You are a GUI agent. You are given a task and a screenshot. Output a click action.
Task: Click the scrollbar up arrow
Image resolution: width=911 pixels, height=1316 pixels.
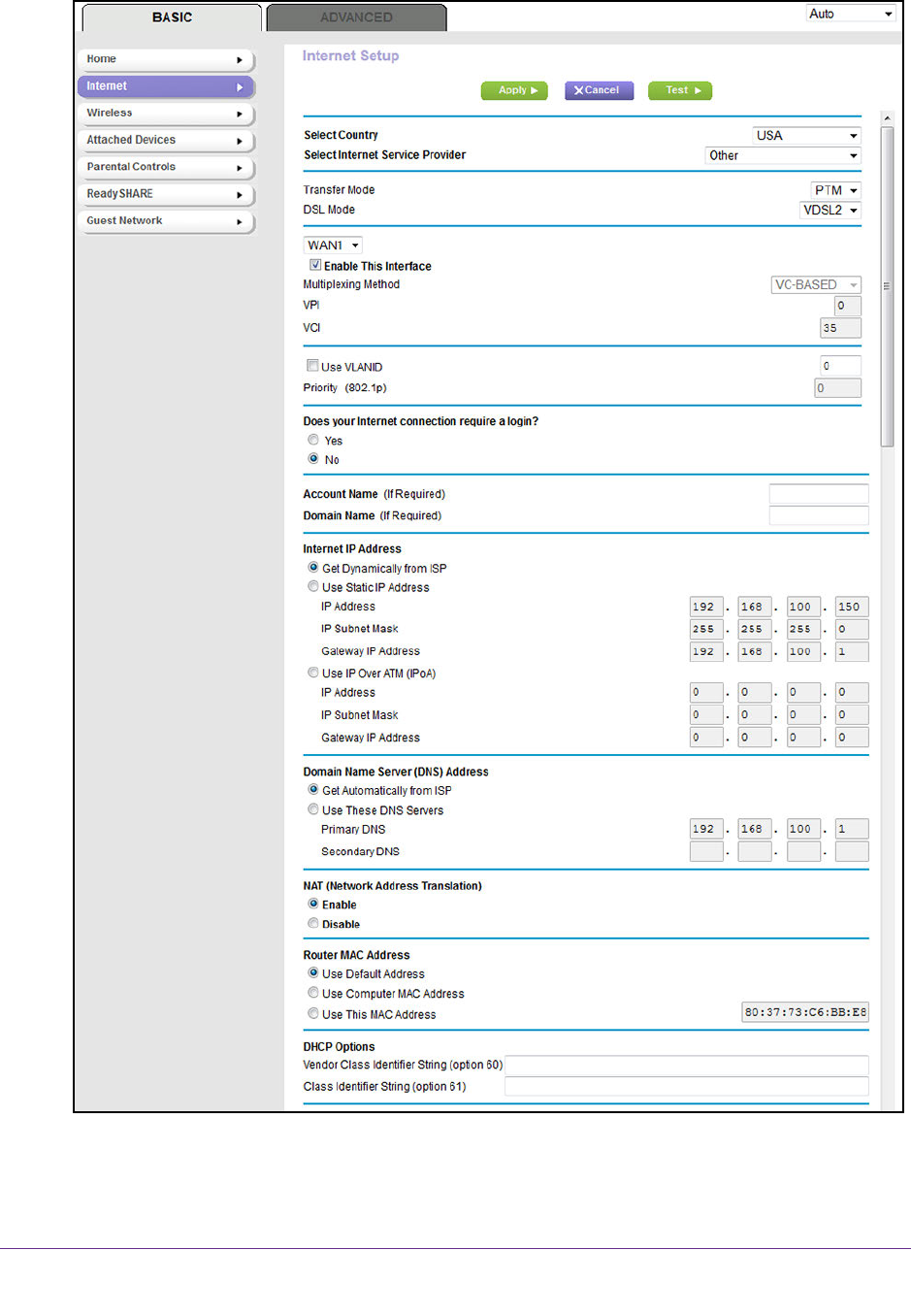(886, 118)
